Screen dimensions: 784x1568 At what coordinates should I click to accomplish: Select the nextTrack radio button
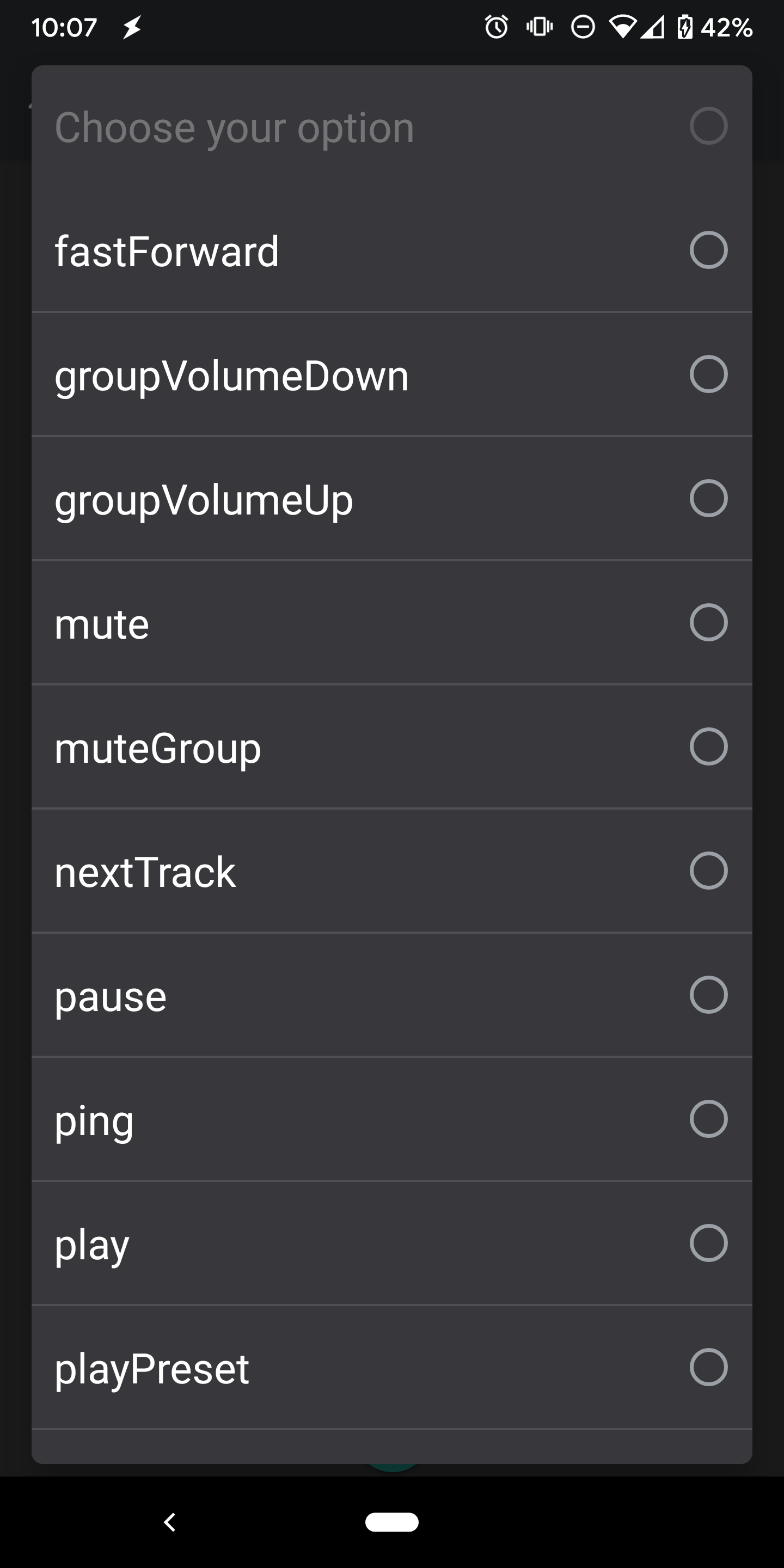(708, 871)
